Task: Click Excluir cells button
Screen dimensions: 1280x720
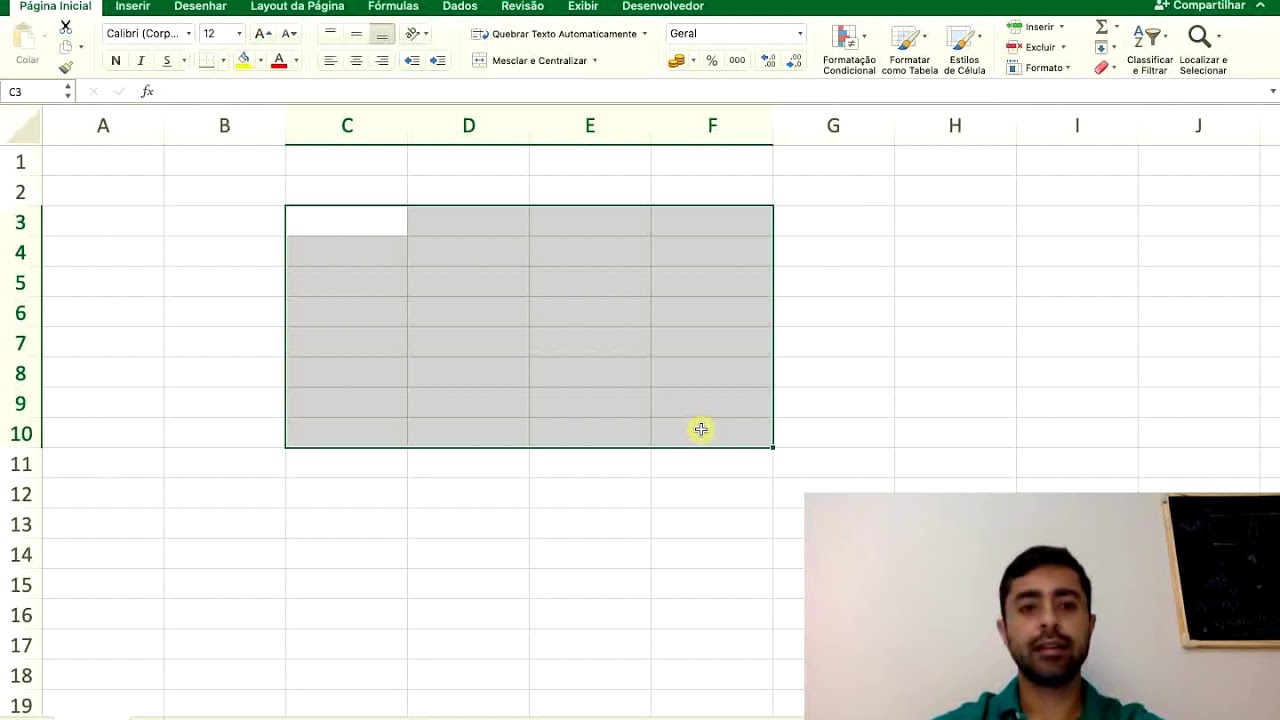Action: 1036,47
